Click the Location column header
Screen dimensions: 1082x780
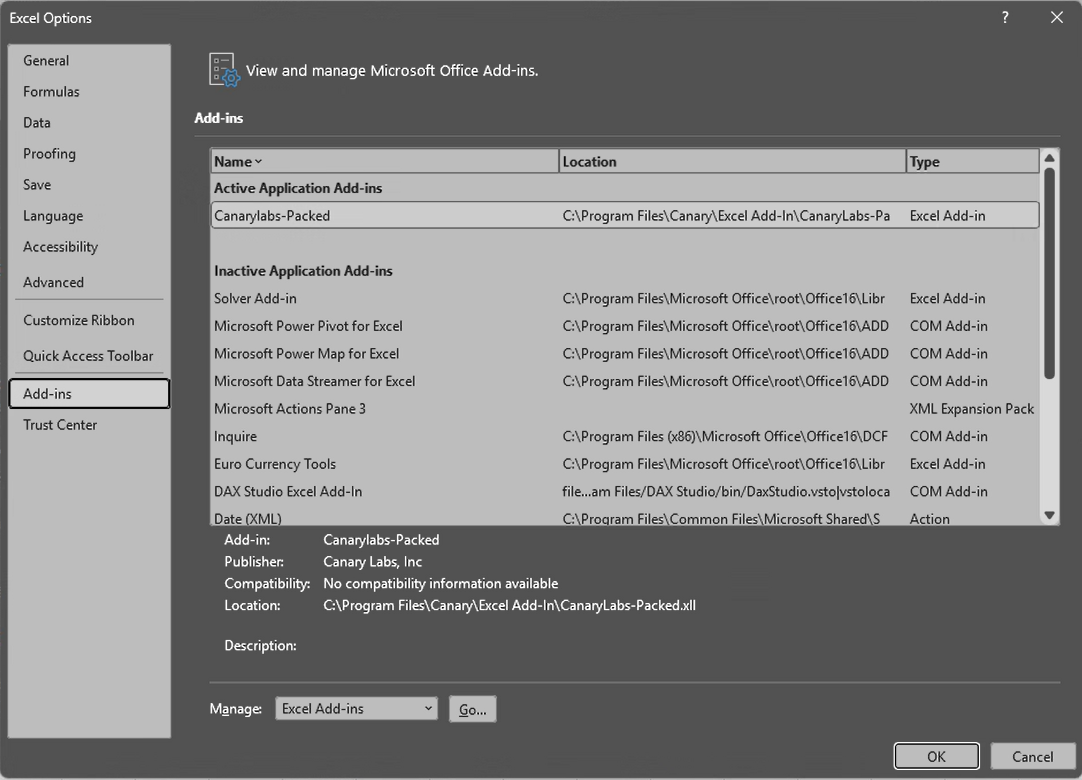[x=732, y=162]
